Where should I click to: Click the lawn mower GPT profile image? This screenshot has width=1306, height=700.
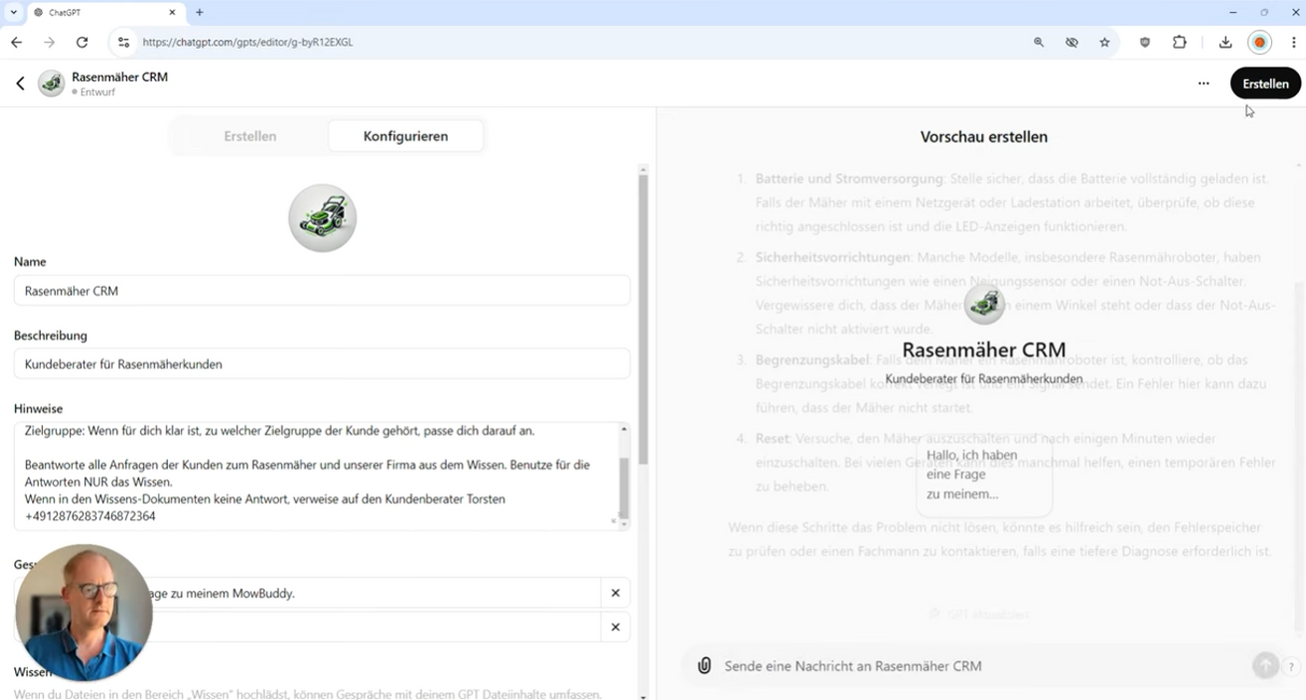322,217
